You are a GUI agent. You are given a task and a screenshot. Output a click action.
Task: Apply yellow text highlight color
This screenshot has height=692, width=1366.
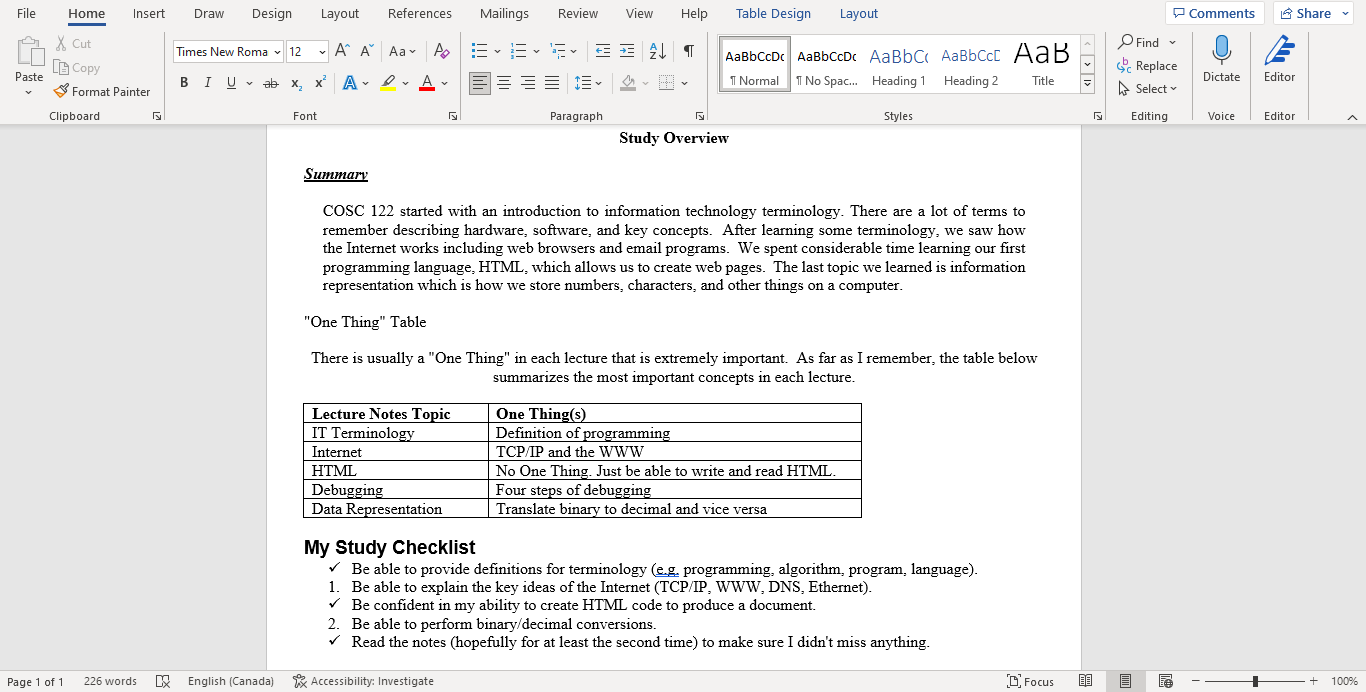(388, 83)
